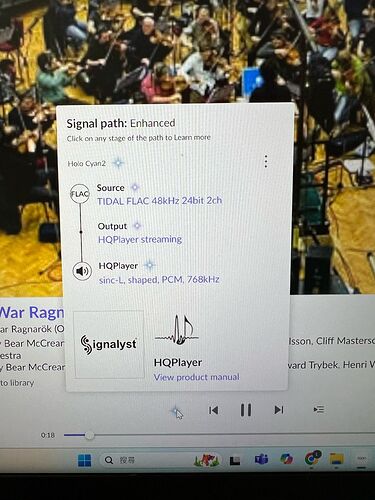
Task: Open the play queue icon
Action: click(319, 409)
